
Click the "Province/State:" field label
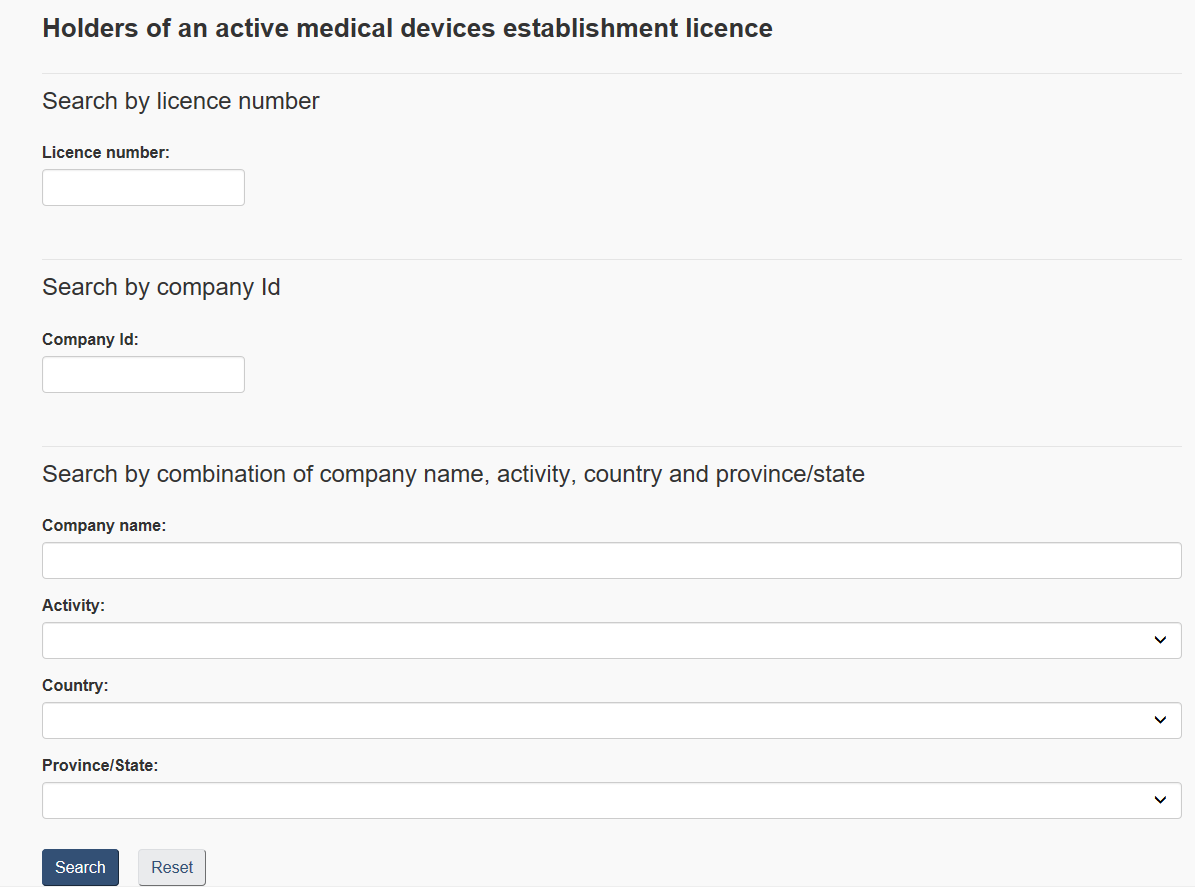click(x=100, y=765)
